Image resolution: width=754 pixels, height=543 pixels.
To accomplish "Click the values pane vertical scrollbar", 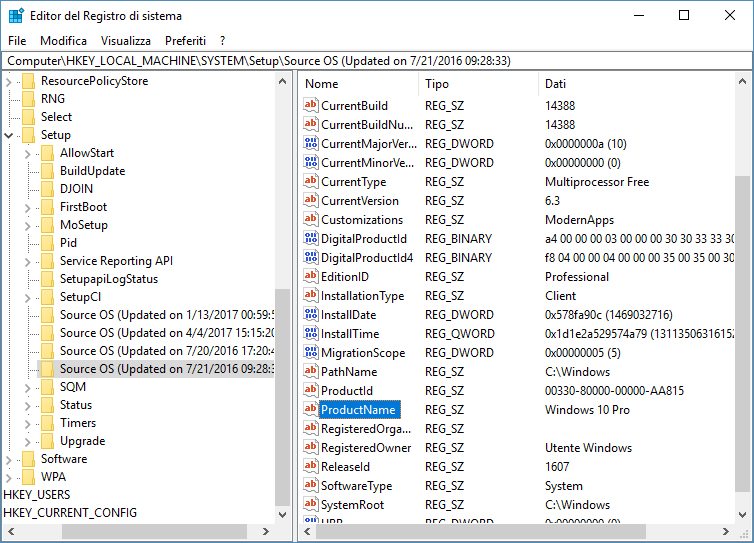I will [742, 300].
